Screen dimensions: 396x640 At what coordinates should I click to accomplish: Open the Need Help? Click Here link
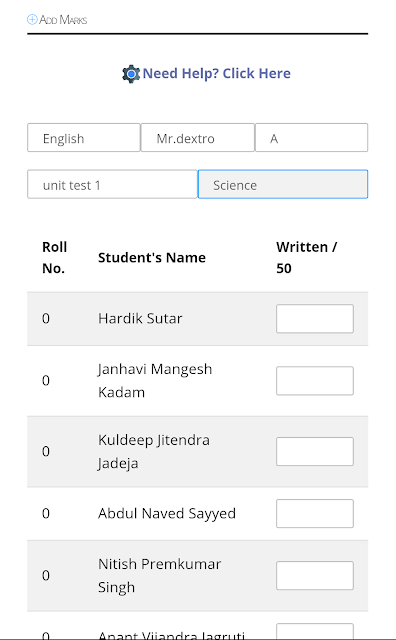pos(216,73)
